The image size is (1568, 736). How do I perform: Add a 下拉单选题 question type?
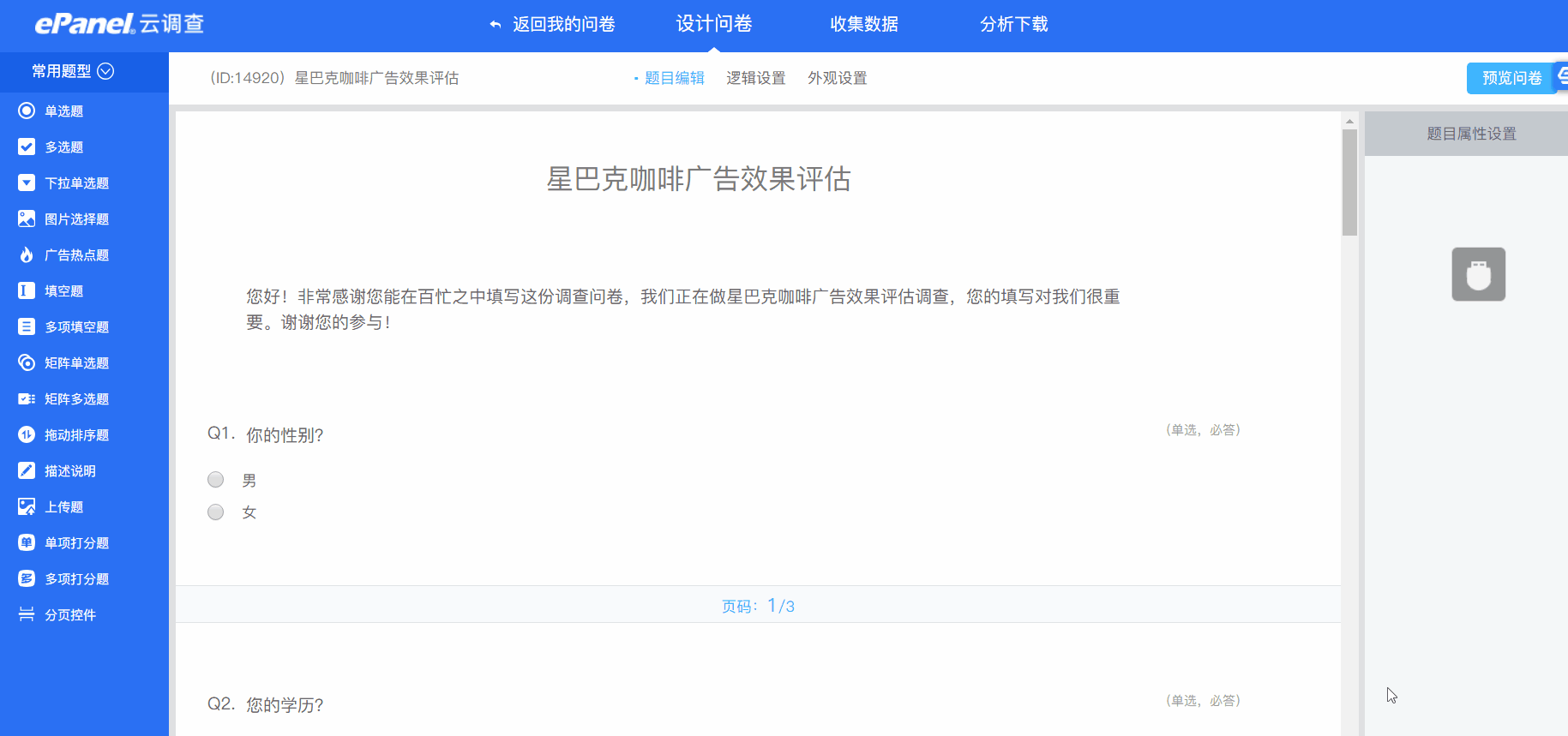(x=76, y=183)
